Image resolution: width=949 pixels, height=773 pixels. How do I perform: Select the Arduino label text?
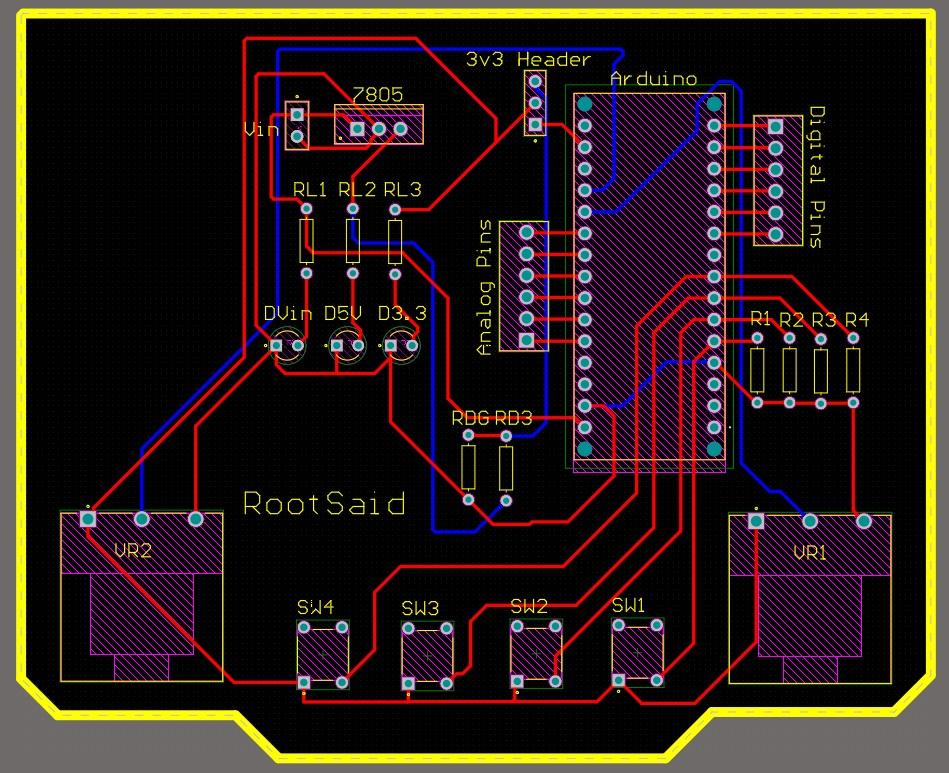click(653, 79)
